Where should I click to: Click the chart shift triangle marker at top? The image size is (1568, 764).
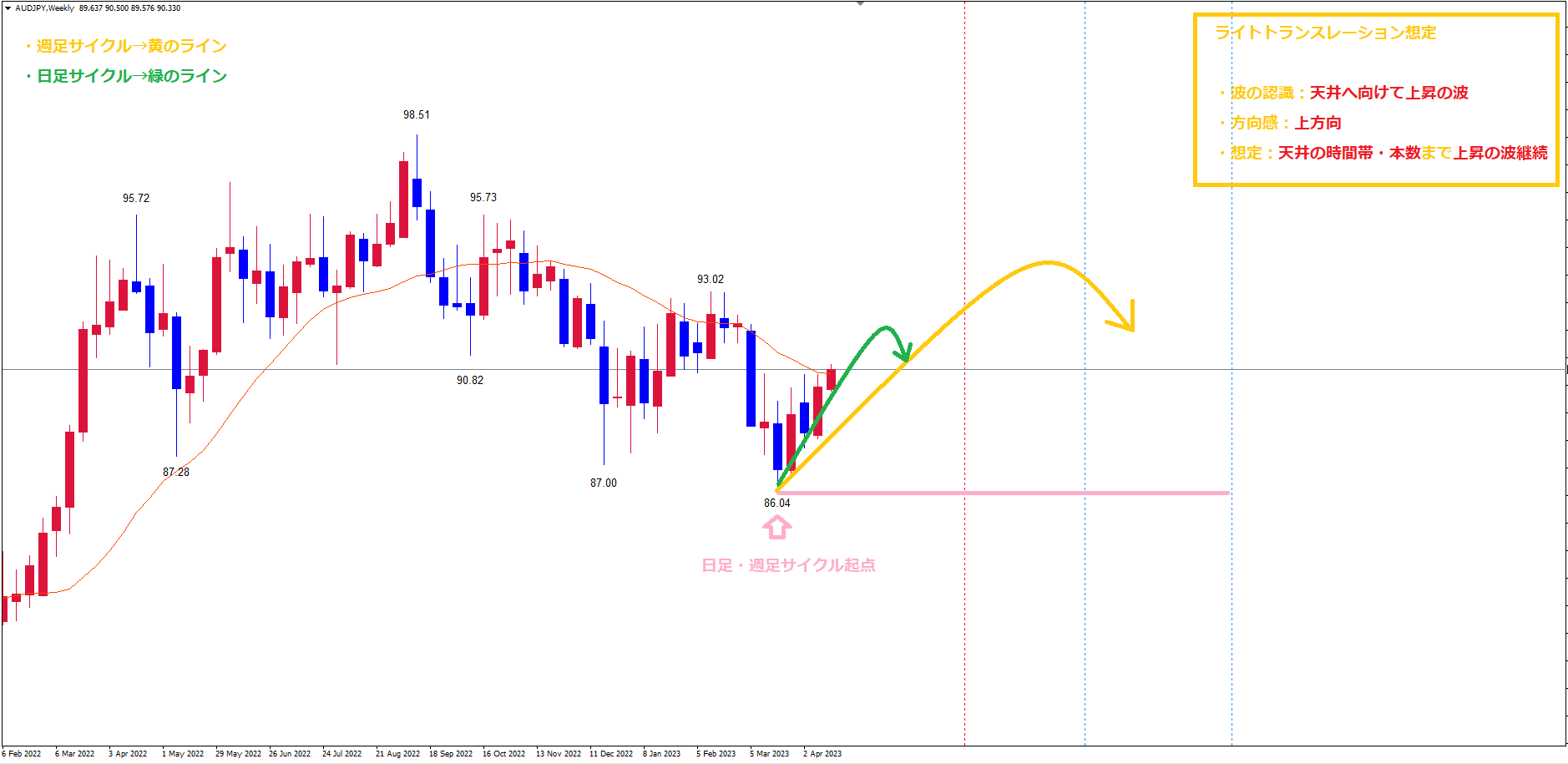[x=860, y=3]
